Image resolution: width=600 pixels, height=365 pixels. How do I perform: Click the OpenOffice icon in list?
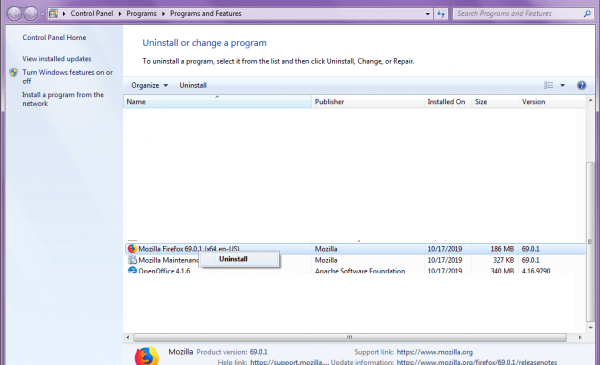coord(132,270)
